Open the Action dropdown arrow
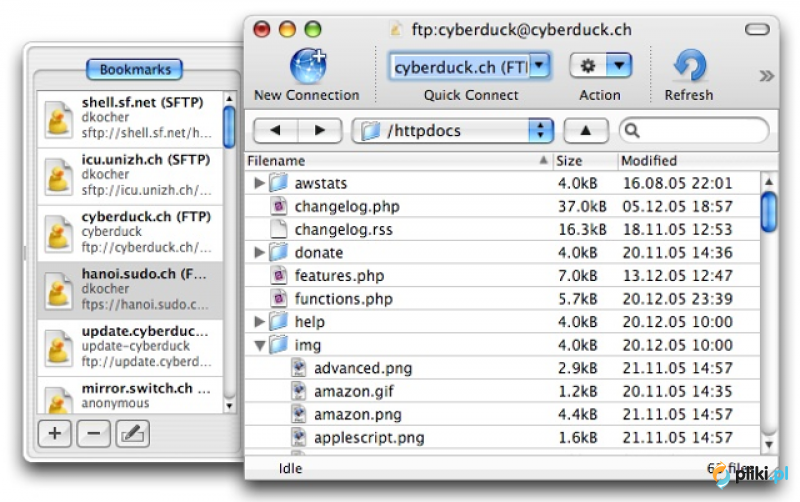Viewport: 800px width, 502px height. tap(619, 65)
